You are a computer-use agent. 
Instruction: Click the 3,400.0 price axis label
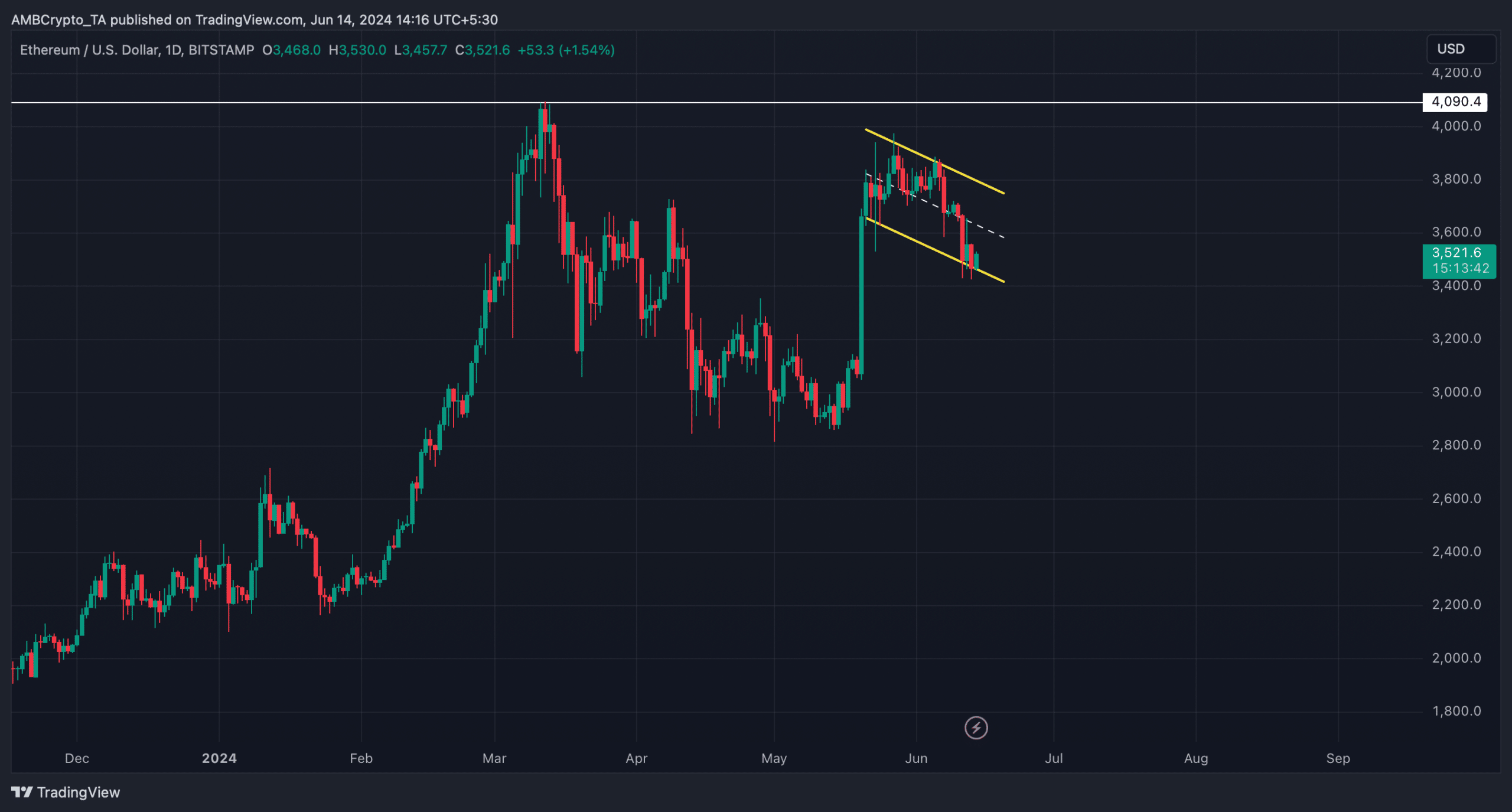[x=1456, y=286]
